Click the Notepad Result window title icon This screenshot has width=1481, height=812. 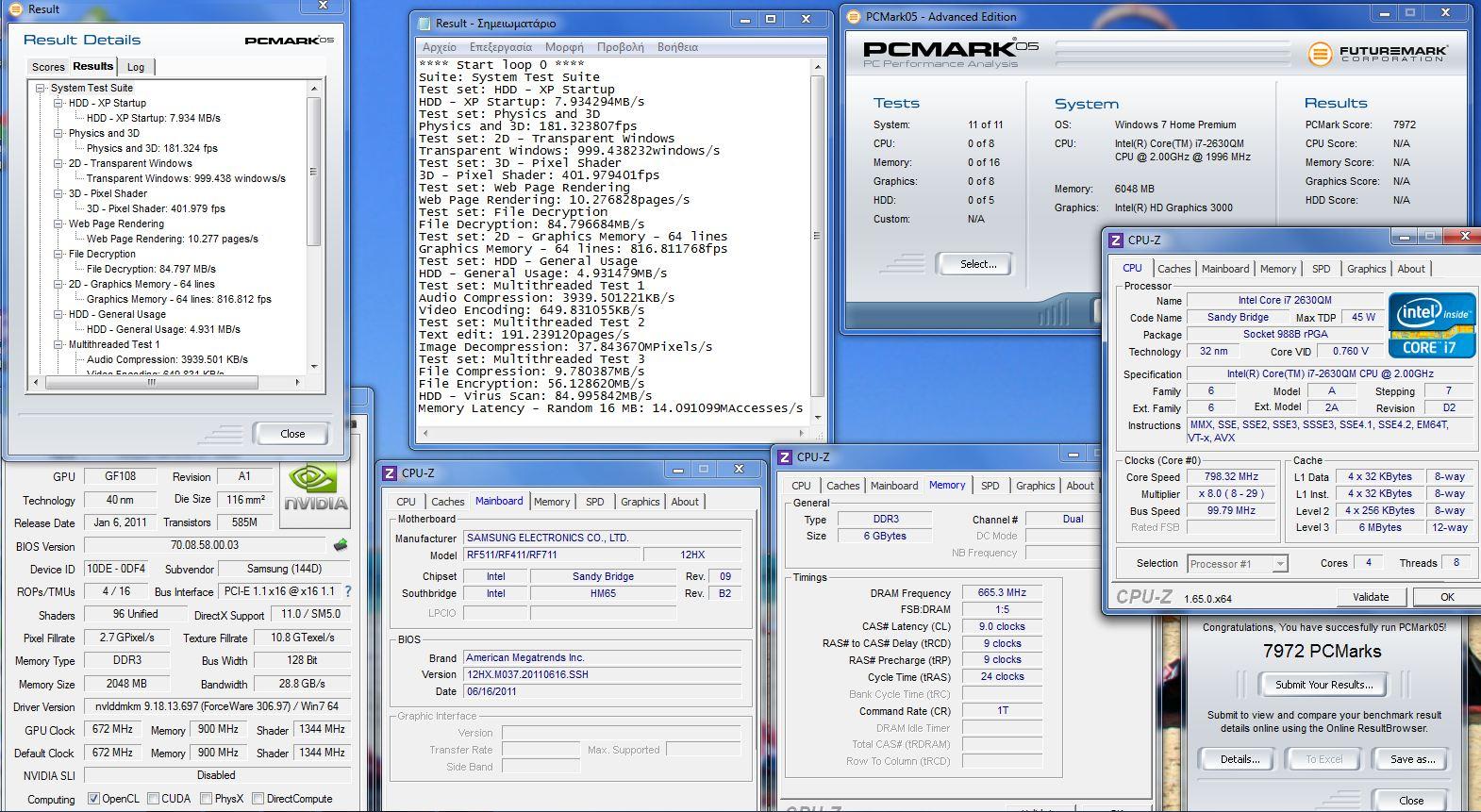point(424,23)
